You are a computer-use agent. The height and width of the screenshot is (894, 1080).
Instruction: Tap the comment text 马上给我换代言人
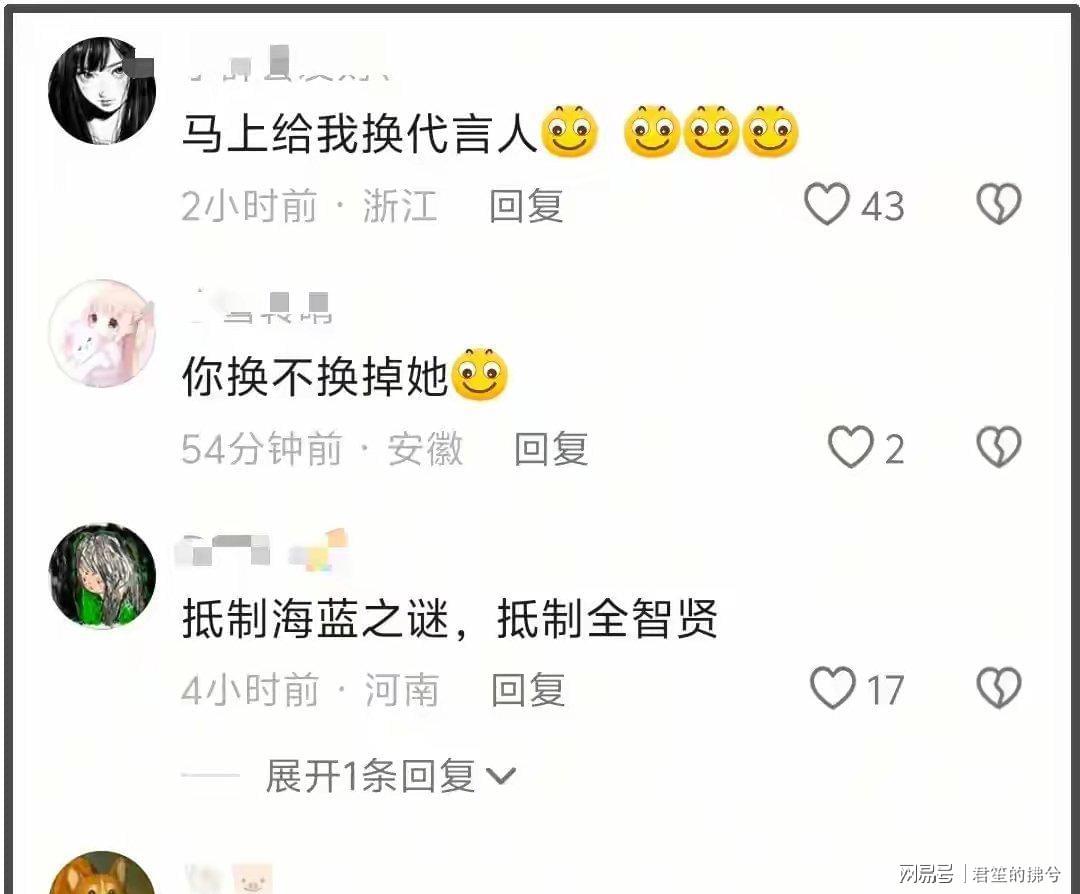pyautogui.click(x=359, y=133)
